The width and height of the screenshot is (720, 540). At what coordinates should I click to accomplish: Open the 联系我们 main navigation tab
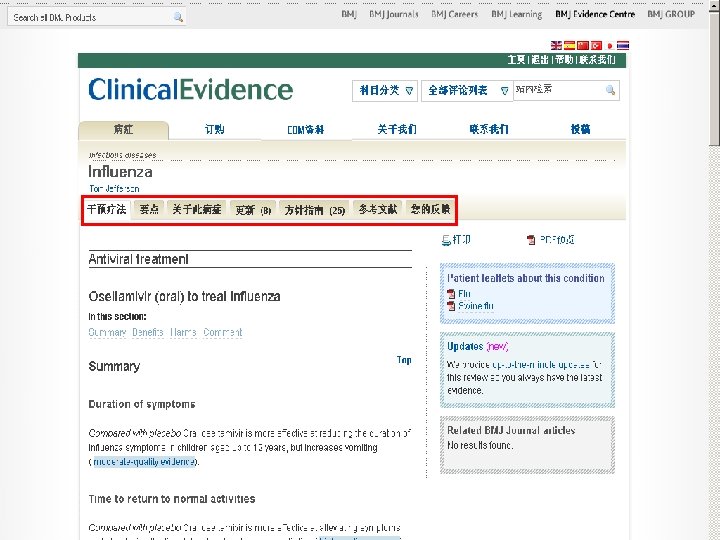point(489,129)
